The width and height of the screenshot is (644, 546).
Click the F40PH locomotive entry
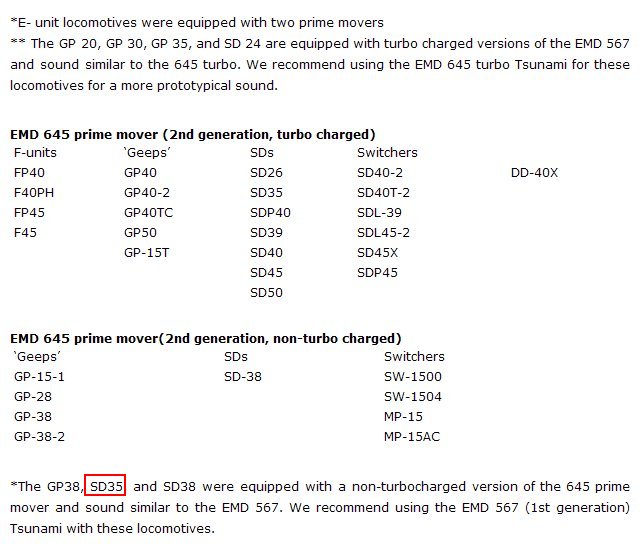(x=34, y=193)
